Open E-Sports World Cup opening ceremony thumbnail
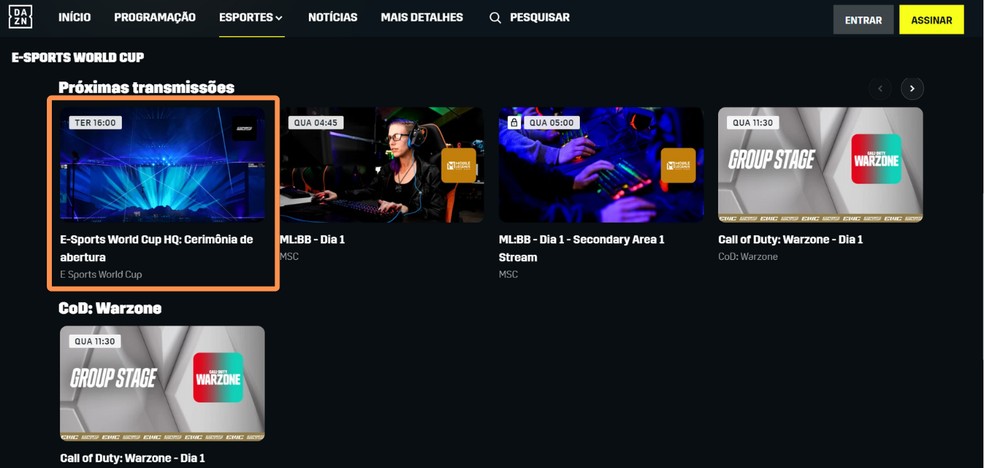This screenshot has height=468, width=984. pos(163,164)
